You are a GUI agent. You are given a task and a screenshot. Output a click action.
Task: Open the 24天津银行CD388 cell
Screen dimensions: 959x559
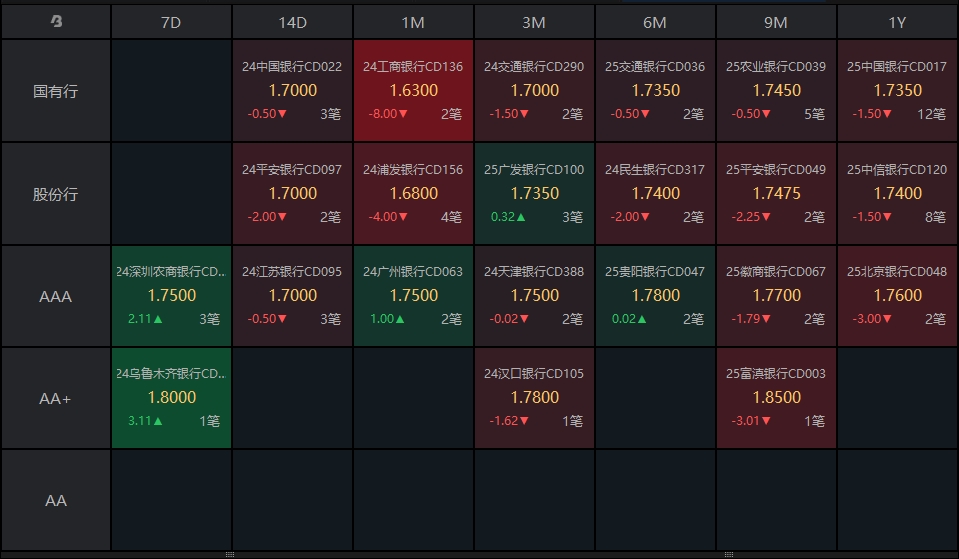click(535, 296)
